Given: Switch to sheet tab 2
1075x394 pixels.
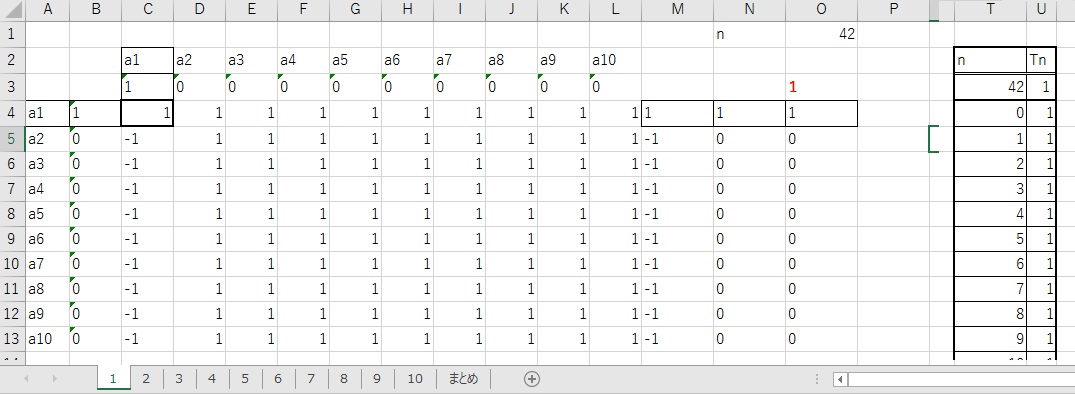Looking at the screenshot, I should click(146, 379).
